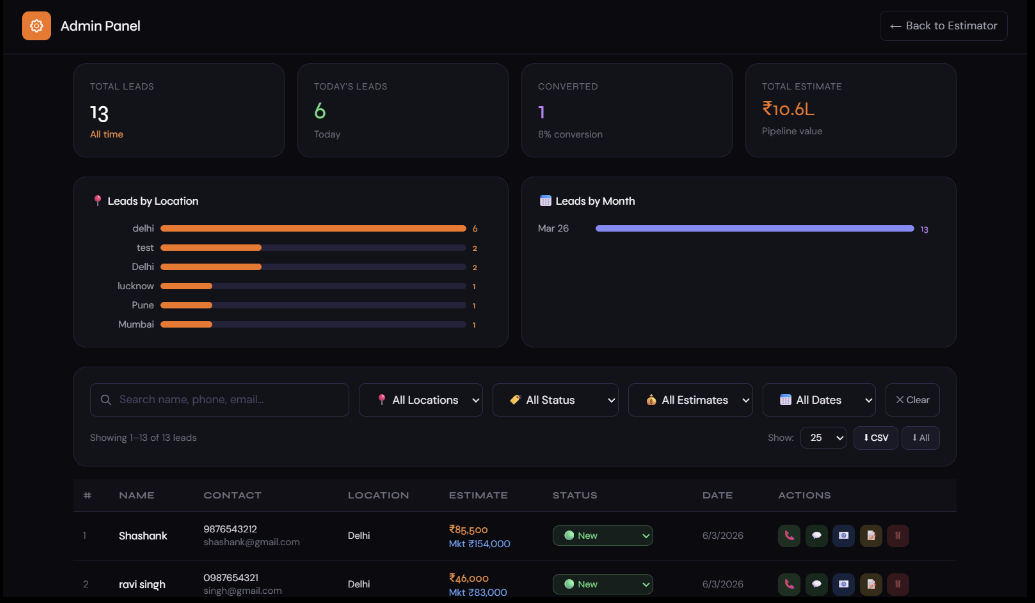Focus the search name, phone, email field

coord(219,400)
